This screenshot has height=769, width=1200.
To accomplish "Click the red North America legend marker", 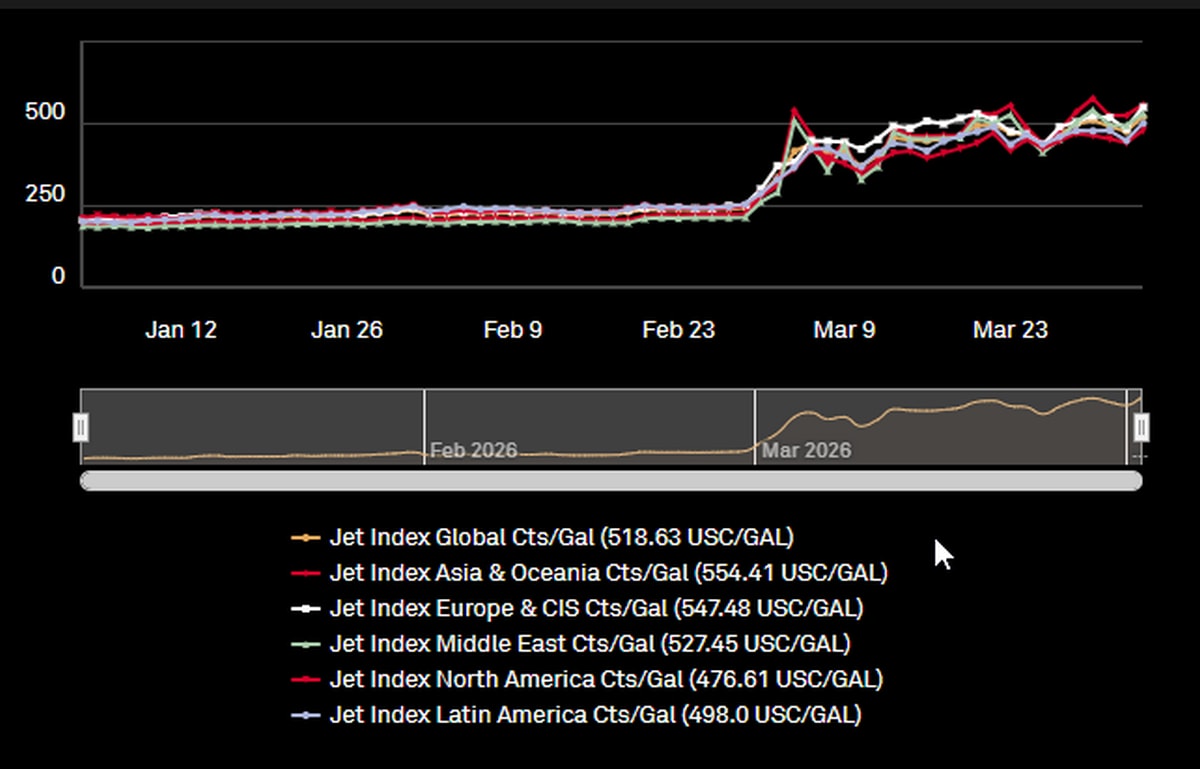I will coord(305,680).
